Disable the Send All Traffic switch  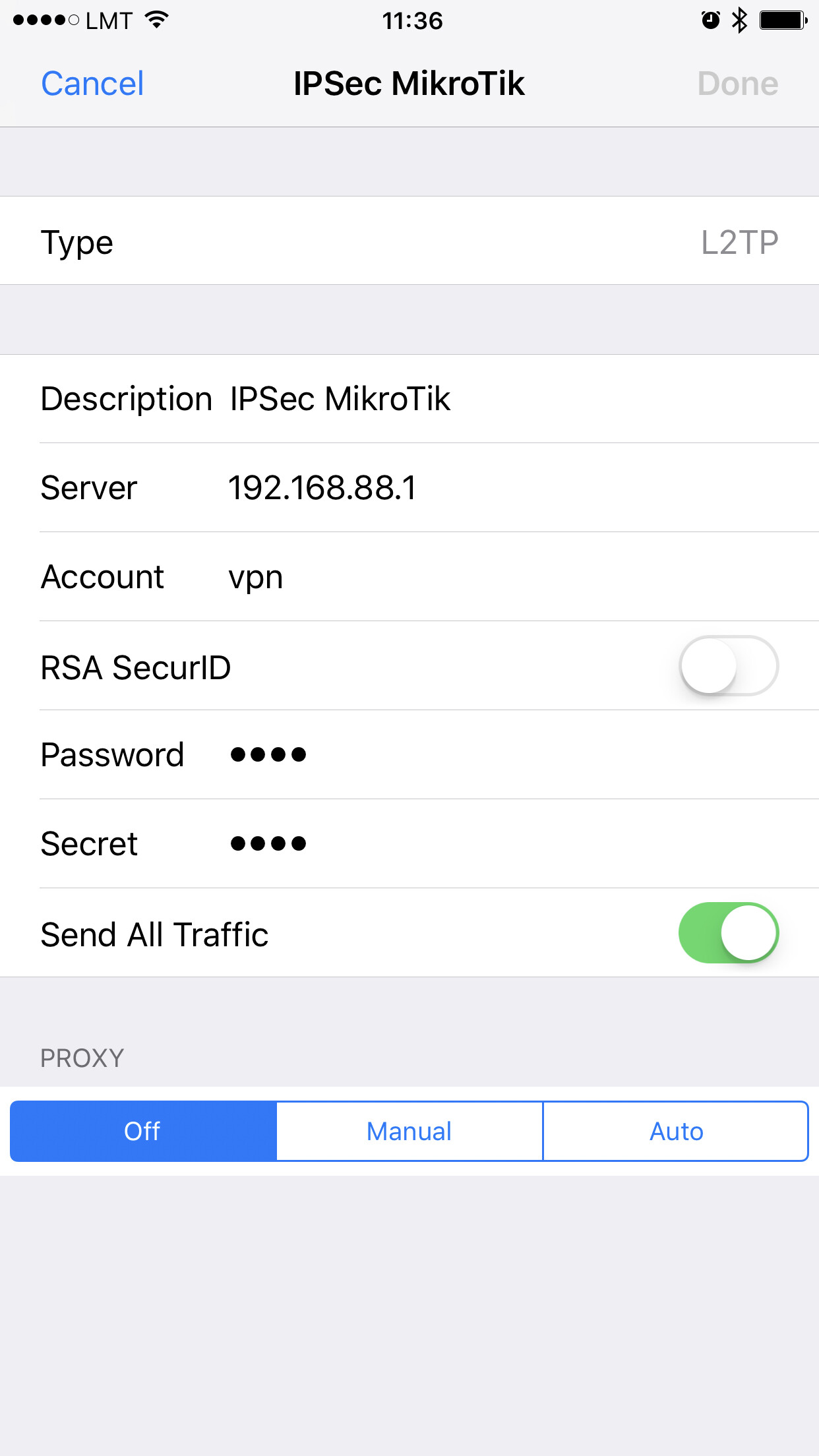729,932
